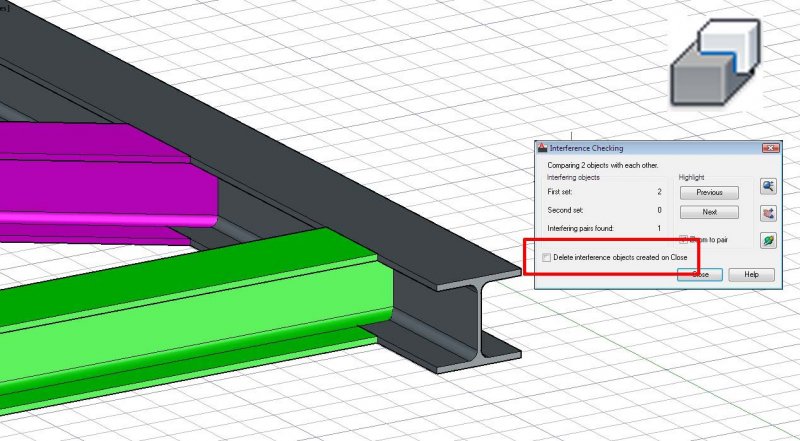The width and height of the screenshot is (800, 441).
Task: Click the 'Interfering pairs found:' label
Action: click(581, 229)
